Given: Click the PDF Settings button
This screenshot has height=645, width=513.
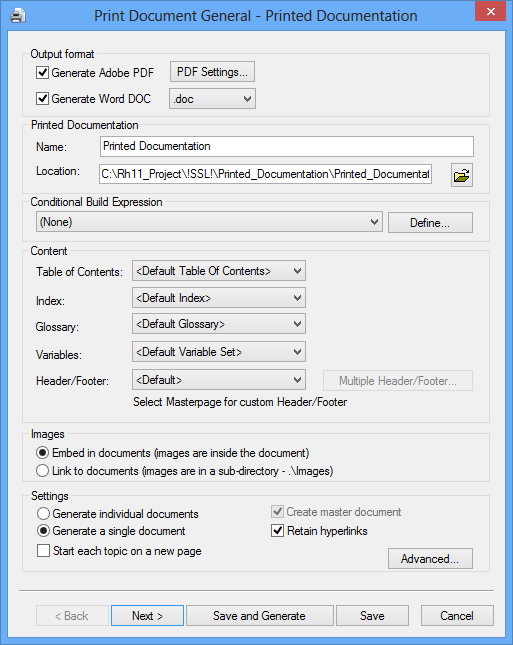Looking at the screenshot, I should (x=212, y=72).
